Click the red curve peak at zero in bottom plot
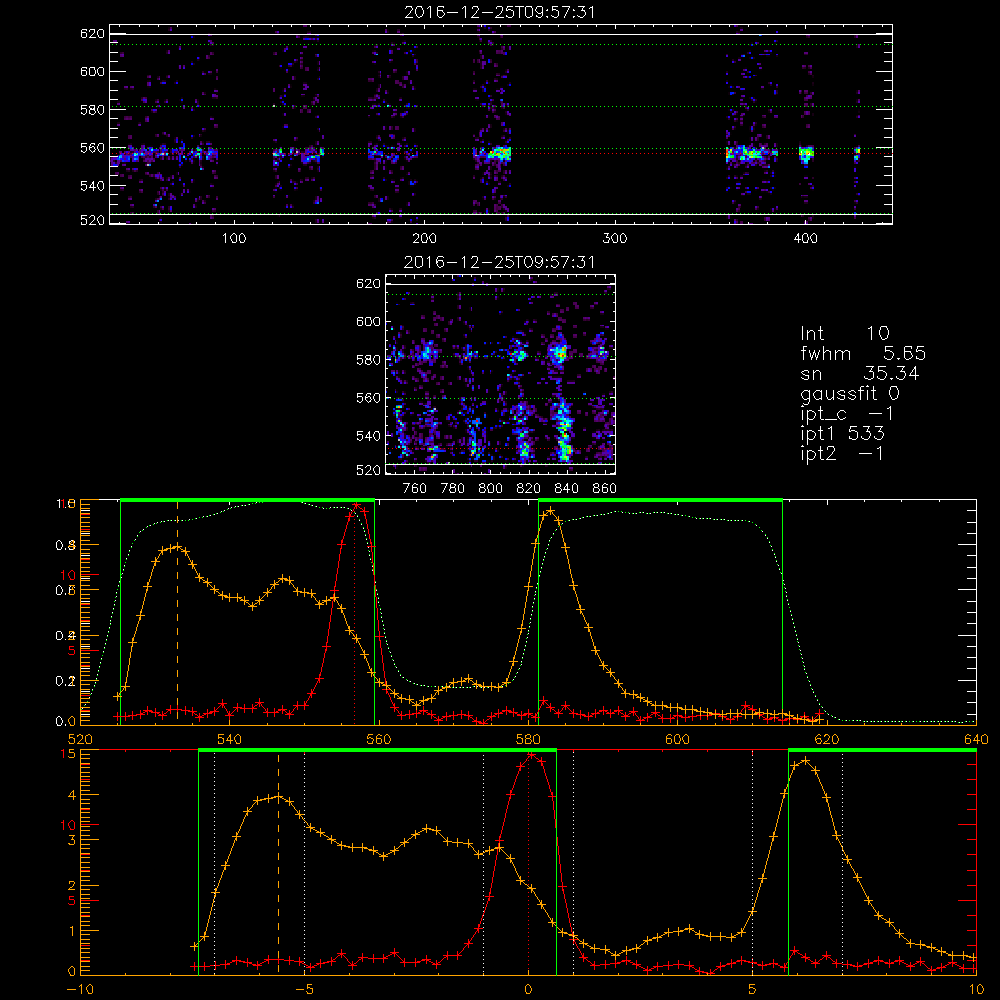The image size is (1000, 1000). click(531, 755)
